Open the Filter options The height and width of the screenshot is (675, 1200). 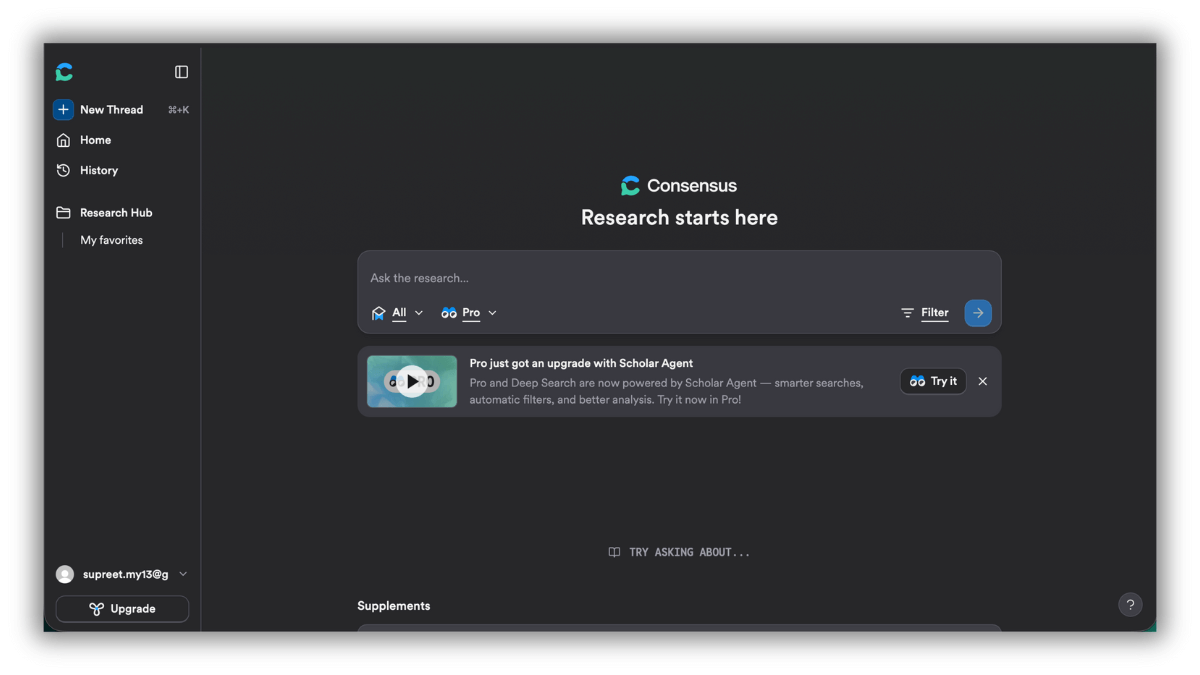pyautogui.click(x=924, y=313)
